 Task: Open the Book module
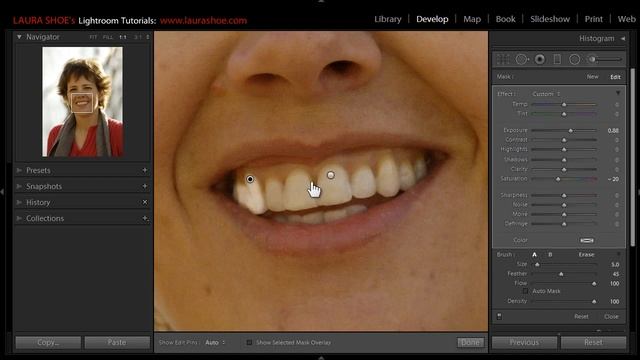coord(505,19)
